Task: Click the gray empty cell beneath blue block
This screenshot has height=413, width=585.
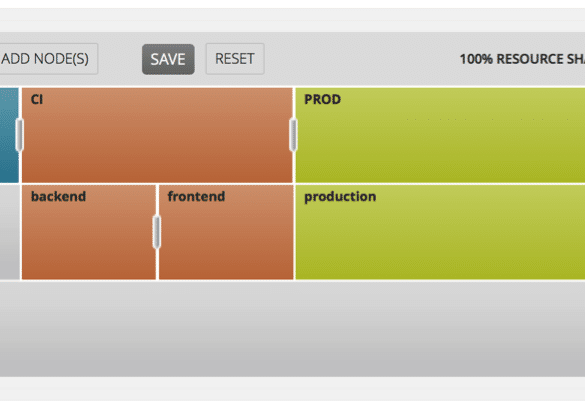Action: coord(10,232)
